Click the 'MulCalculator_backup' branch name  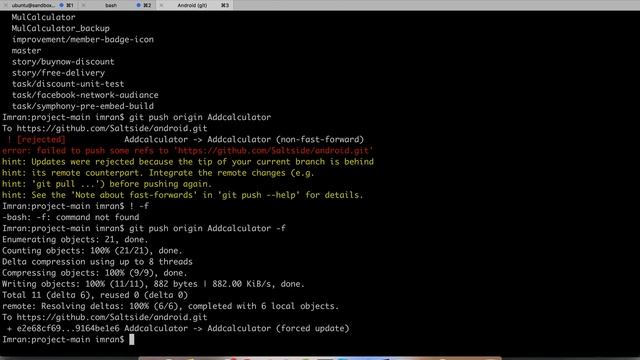click(x=60, y=28)
